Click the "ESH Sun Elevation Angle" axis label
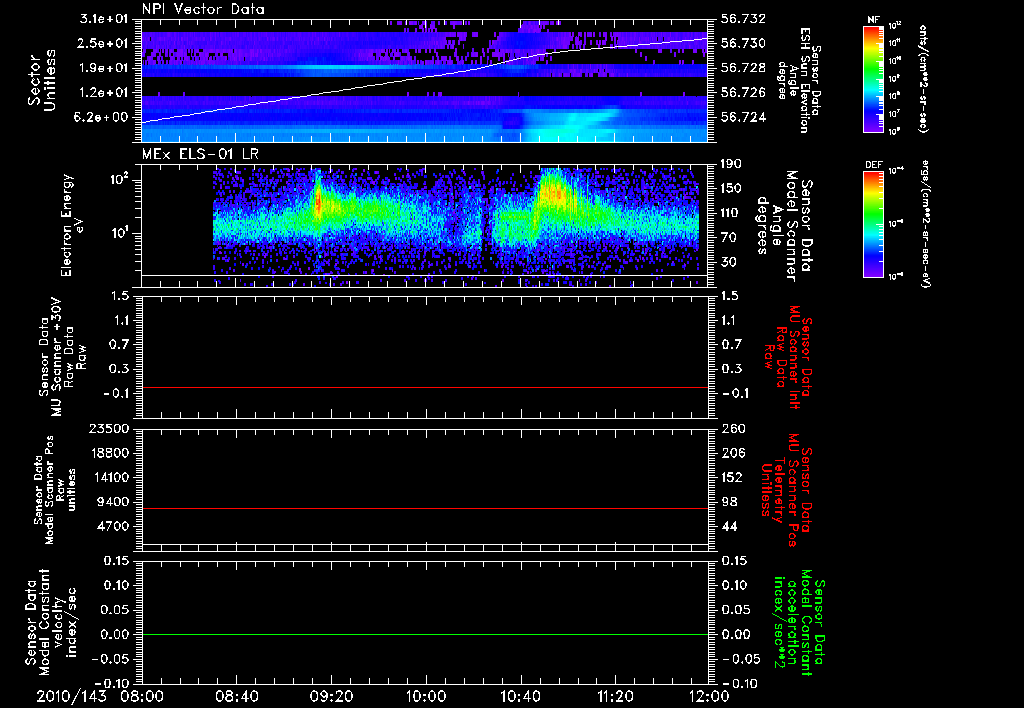The image size is (1024, 708). click(798, 81)
